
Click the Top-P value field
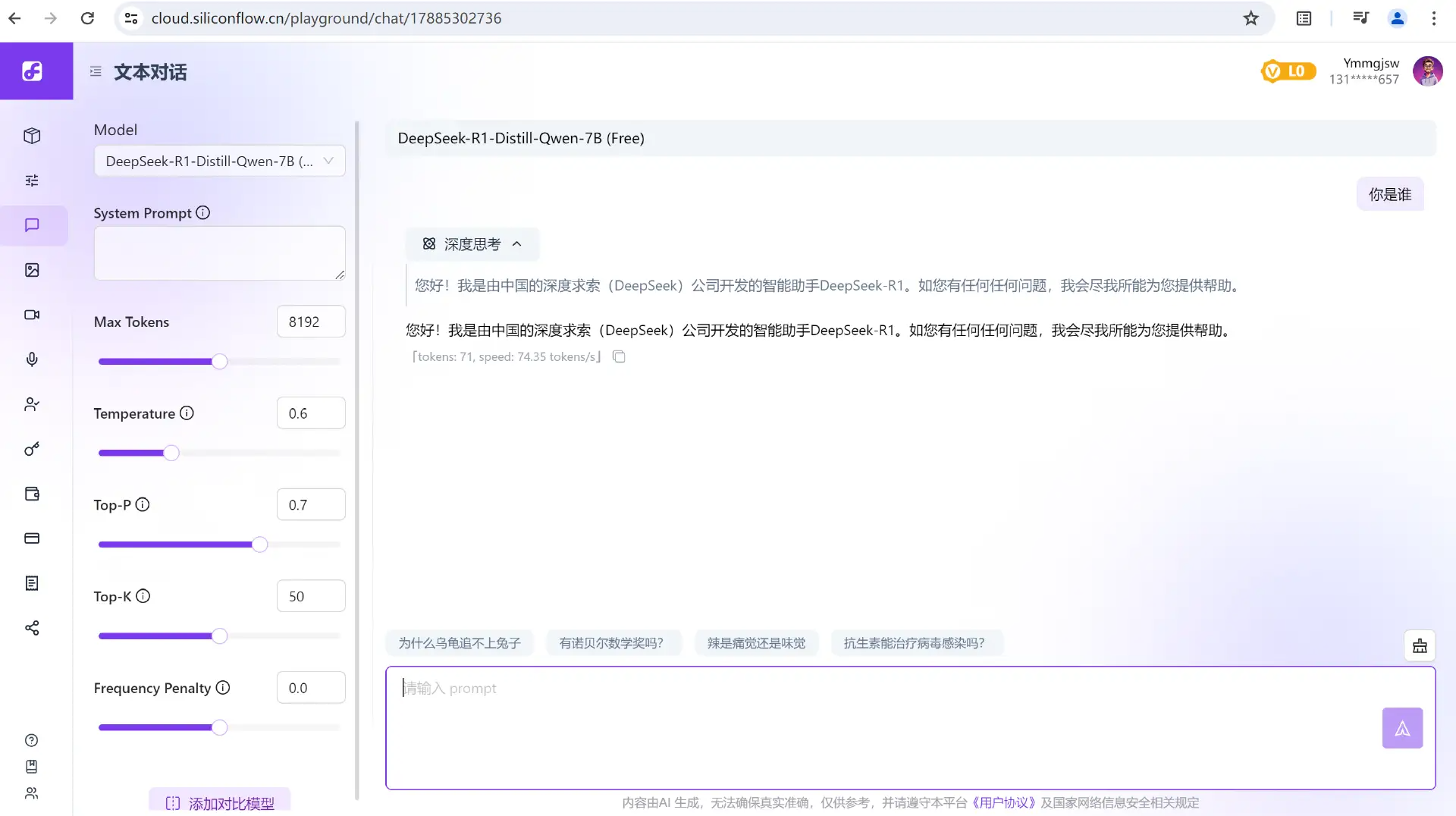click(x=311, y=505)
